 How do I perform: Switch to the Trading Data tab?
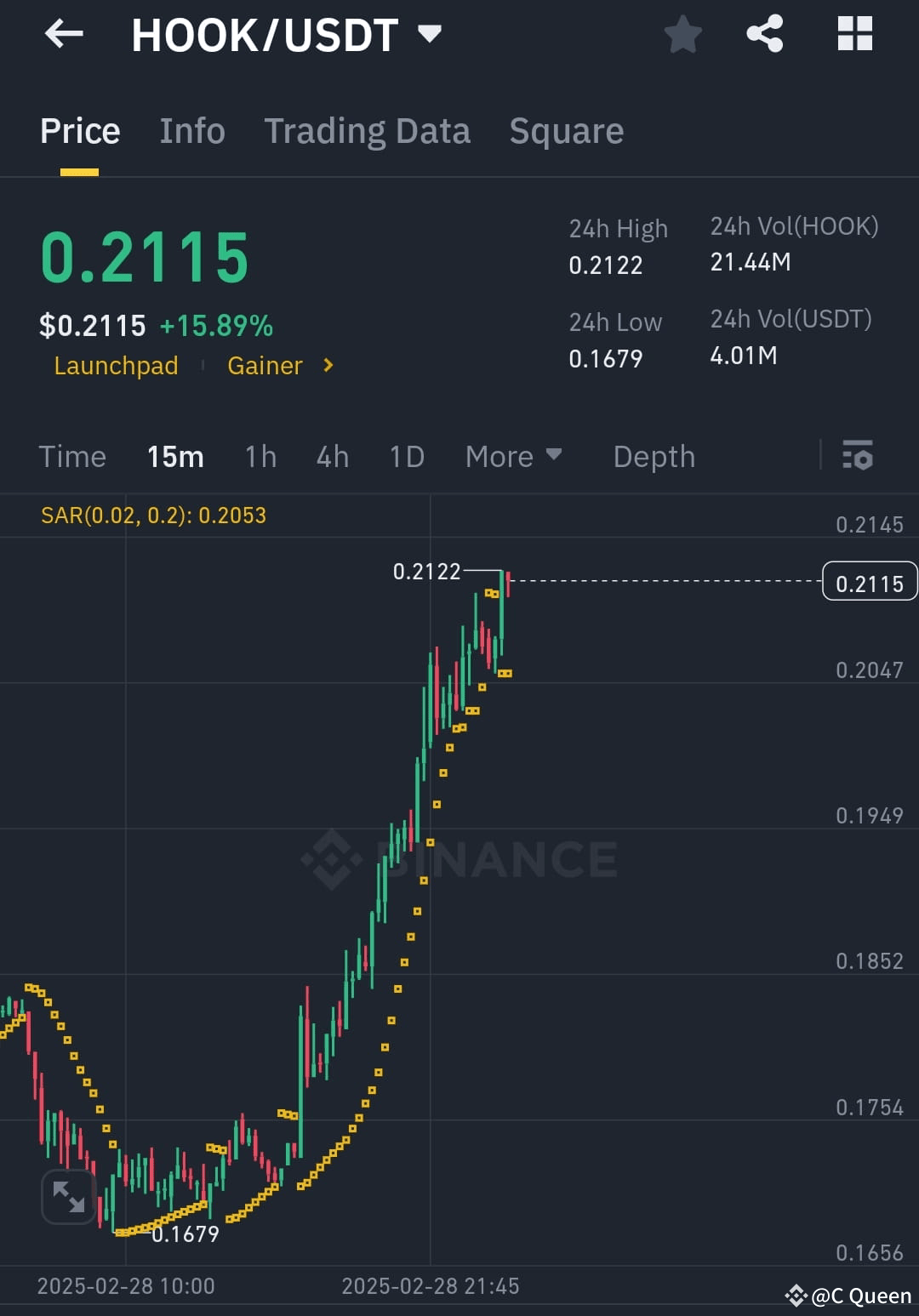pyautogui.click(x=368, y=131)
